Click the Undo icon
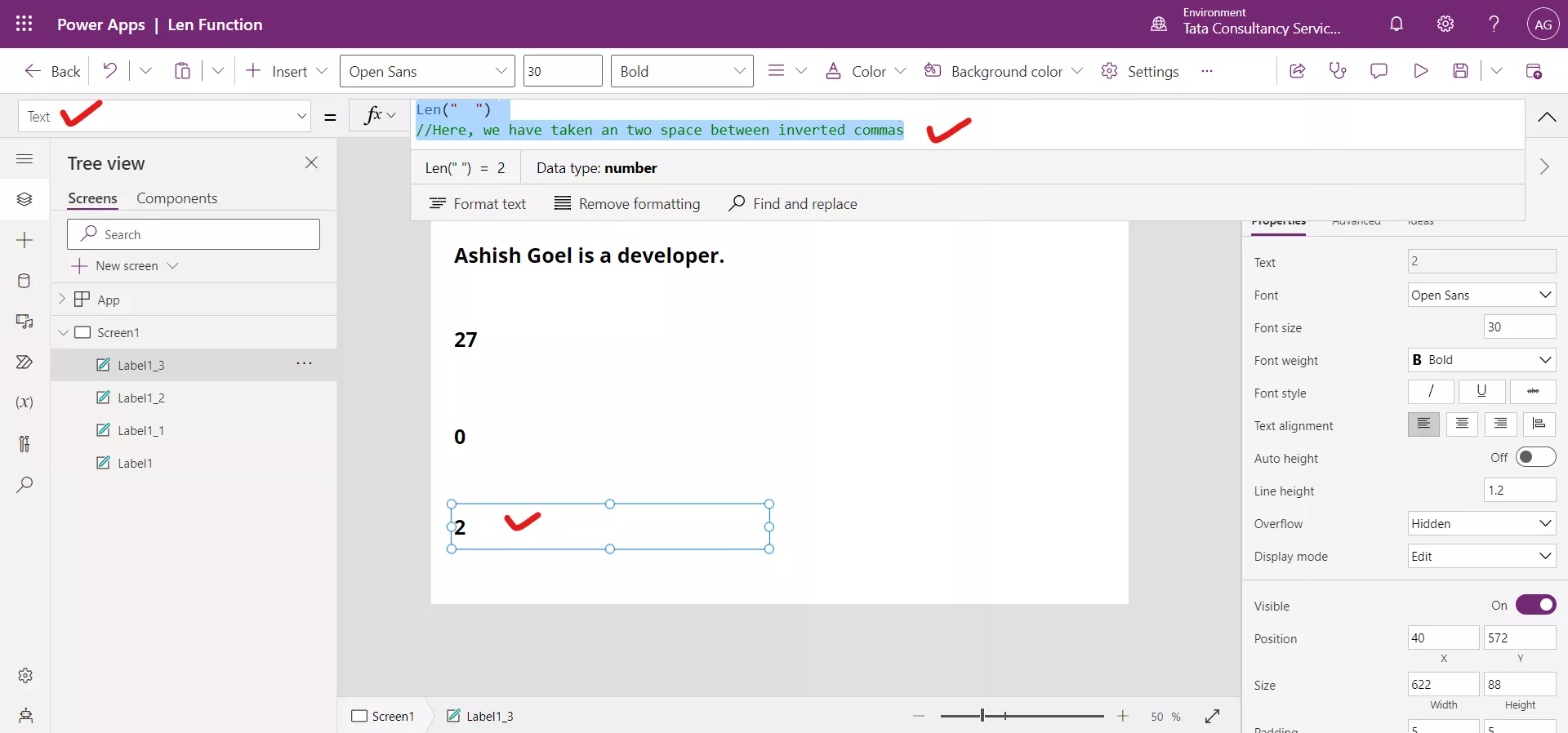 point(109,71)
